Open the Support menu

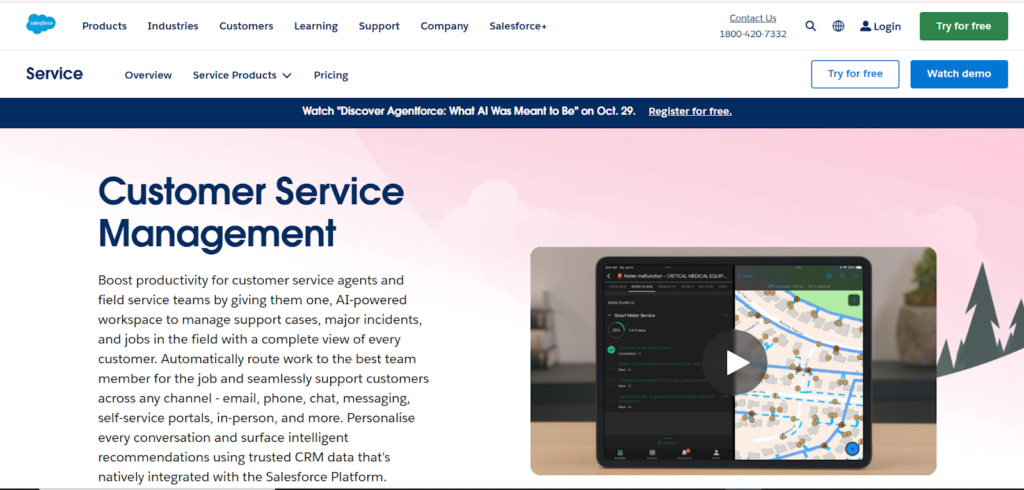point(379,26)
